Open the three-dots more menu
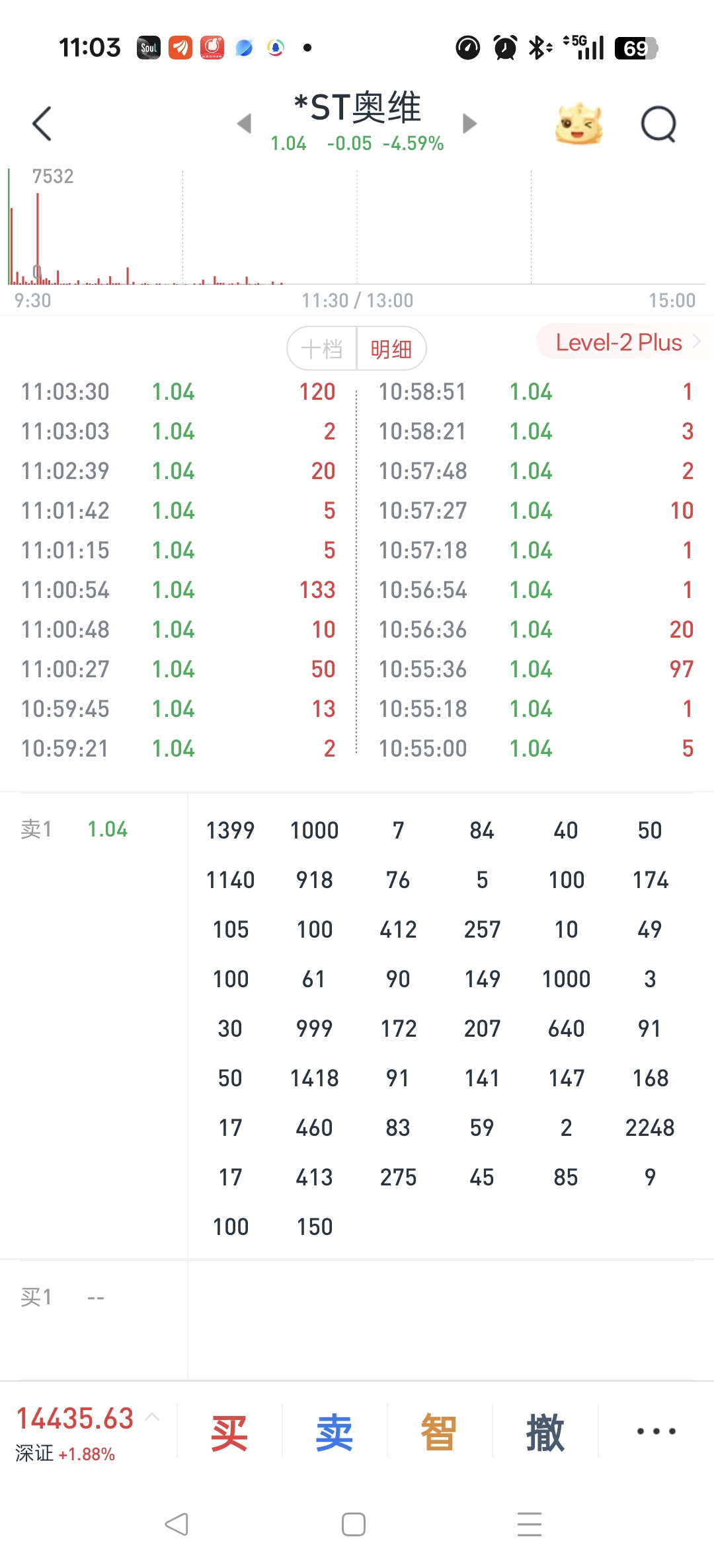The width and height of the screenshot is (714, 1568). point(656,1431)
